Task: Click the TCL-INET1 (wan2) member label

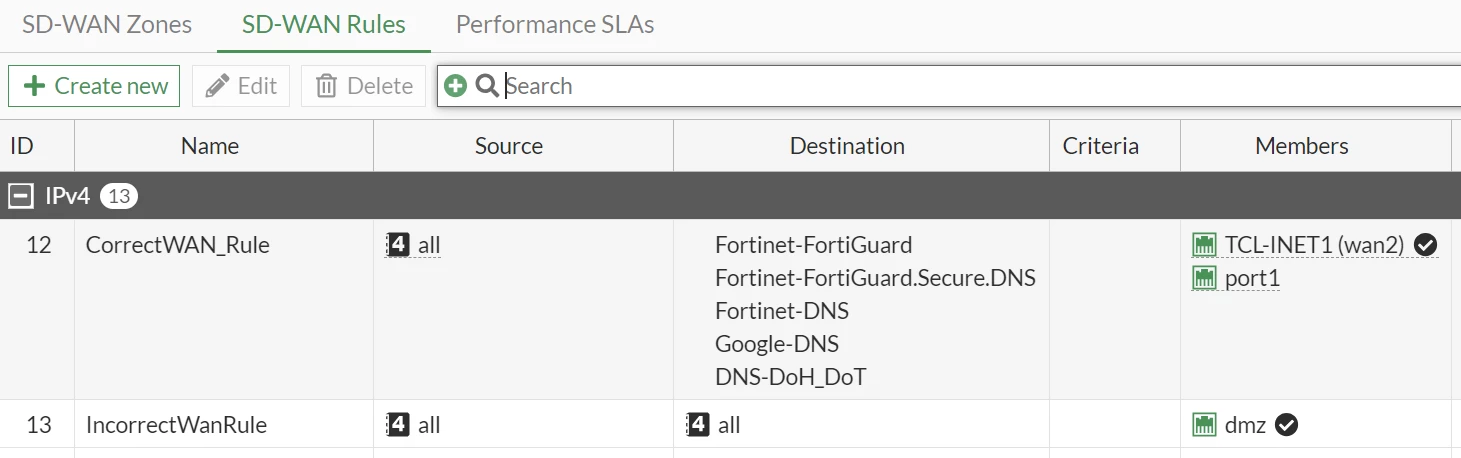Action: coord(1315,245)
